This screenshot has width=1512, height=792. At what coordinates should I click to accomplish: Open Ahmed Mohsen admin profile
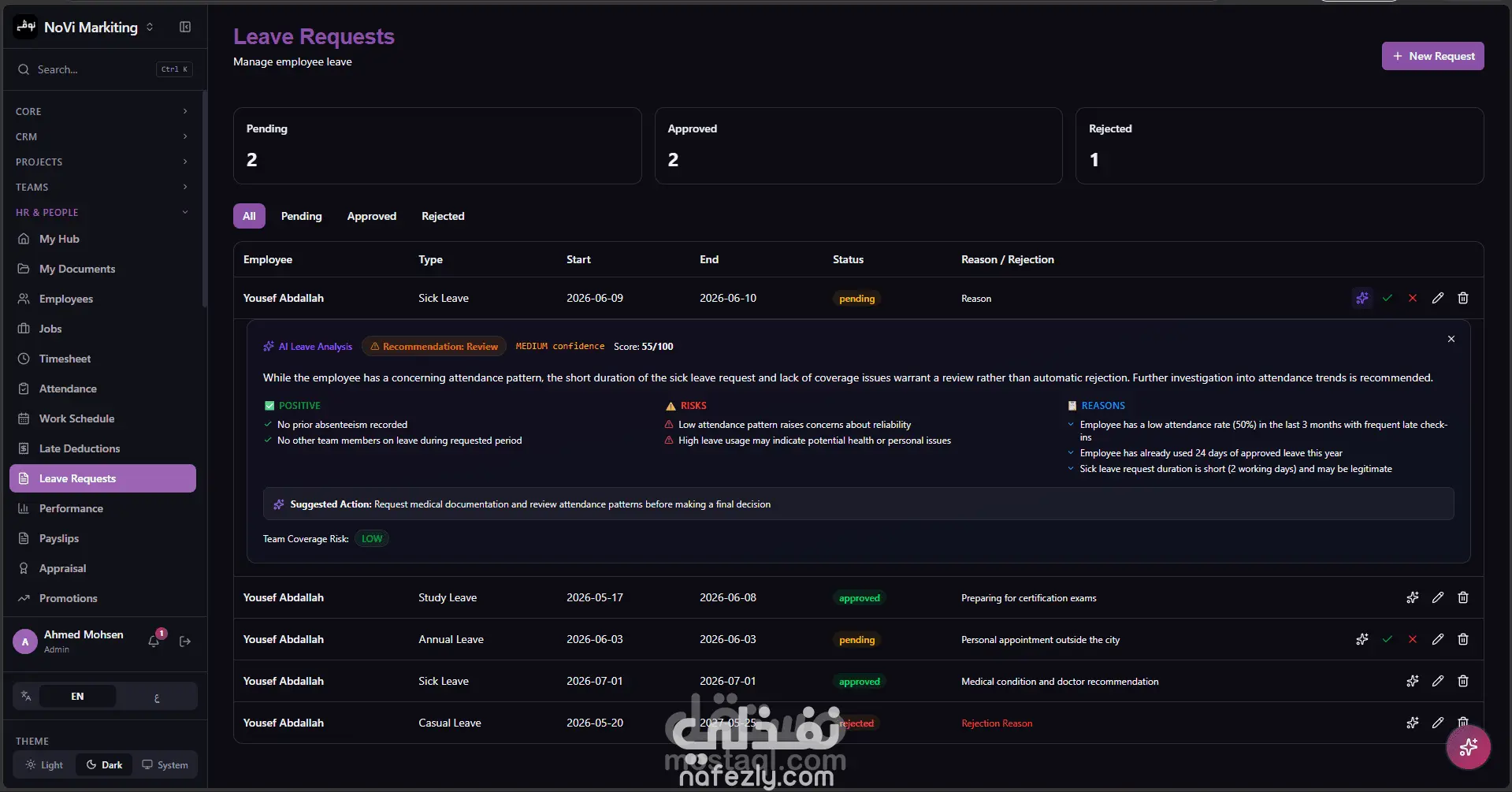tap(69, 641)
